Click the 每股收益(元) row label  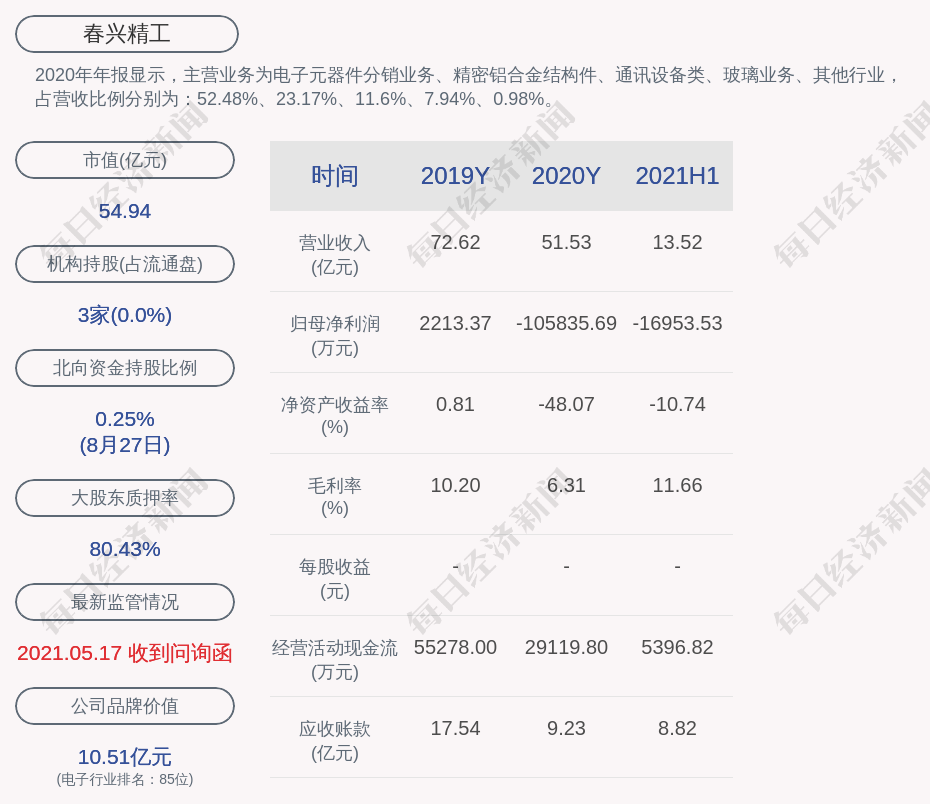335,579
